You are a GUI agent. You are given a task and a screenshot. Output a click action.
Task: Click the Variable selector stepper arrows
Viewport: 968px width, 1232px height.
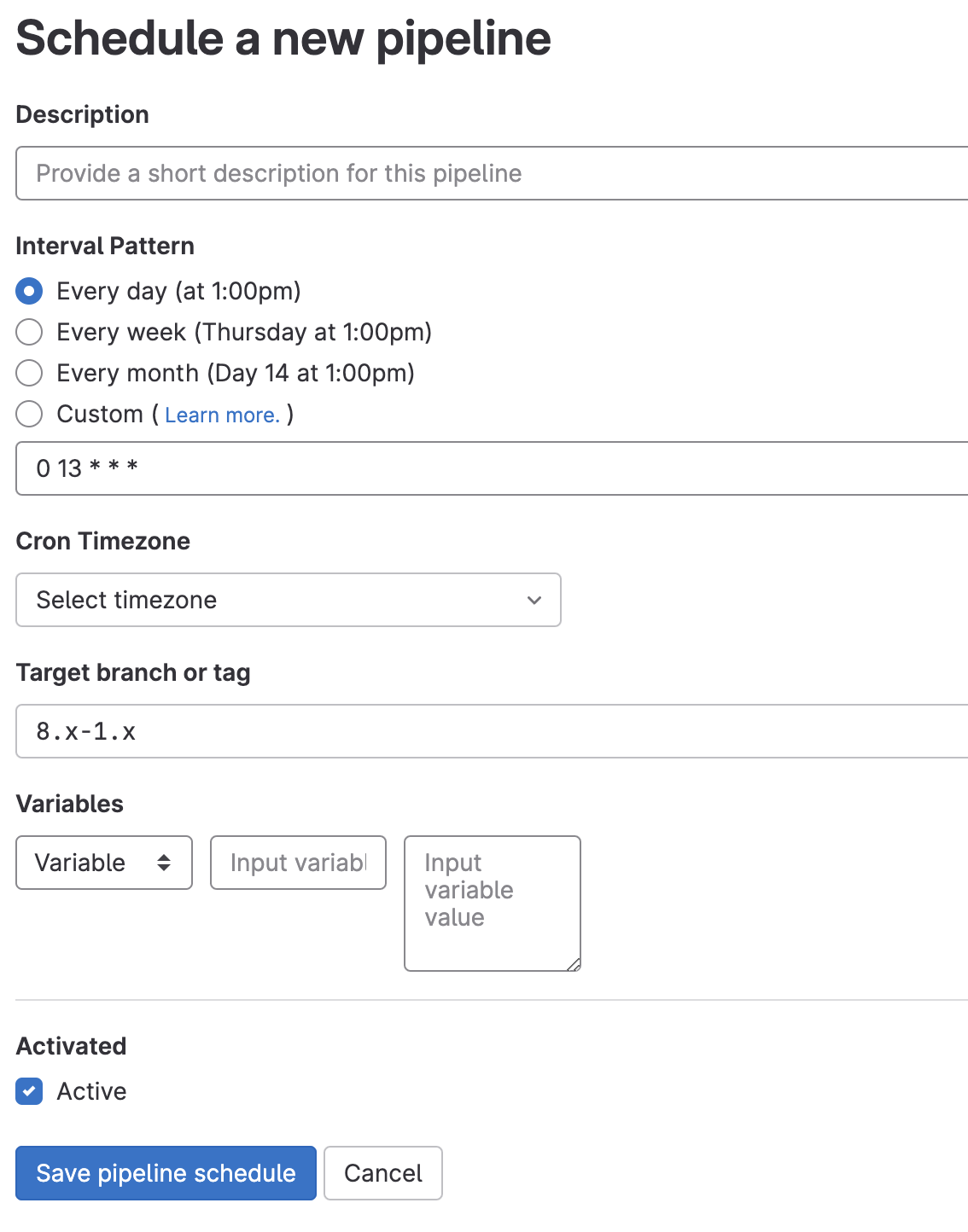(165, 863)
